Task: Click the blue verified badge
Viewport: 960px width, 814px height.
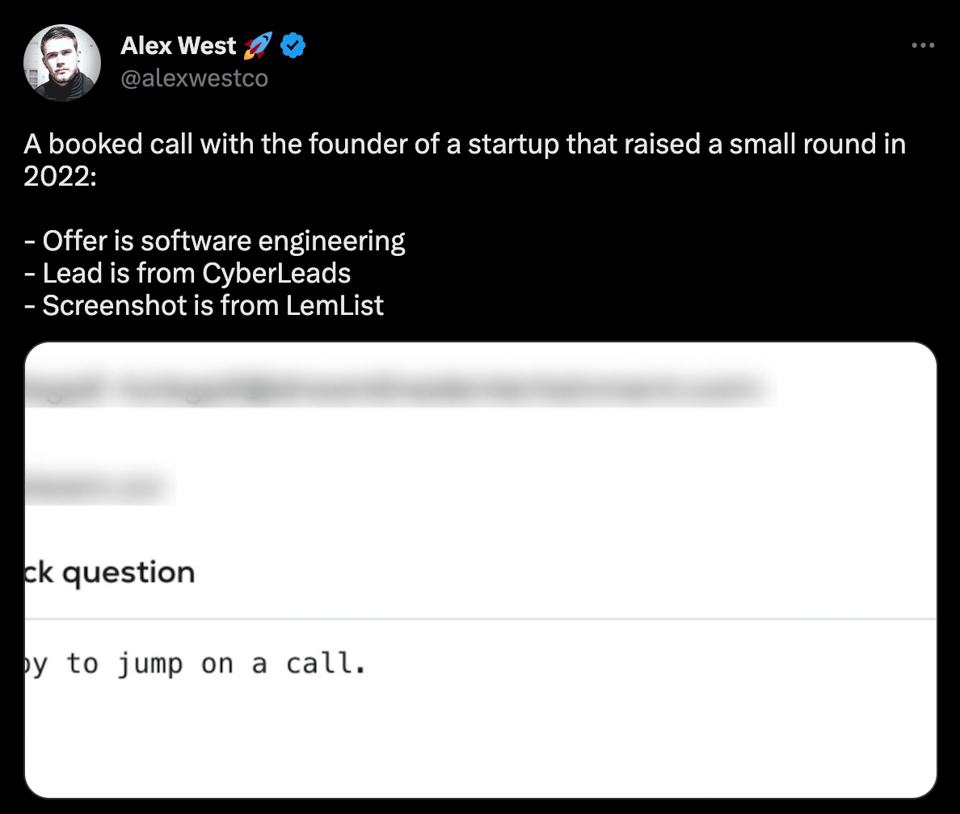Action: (291, 46)
